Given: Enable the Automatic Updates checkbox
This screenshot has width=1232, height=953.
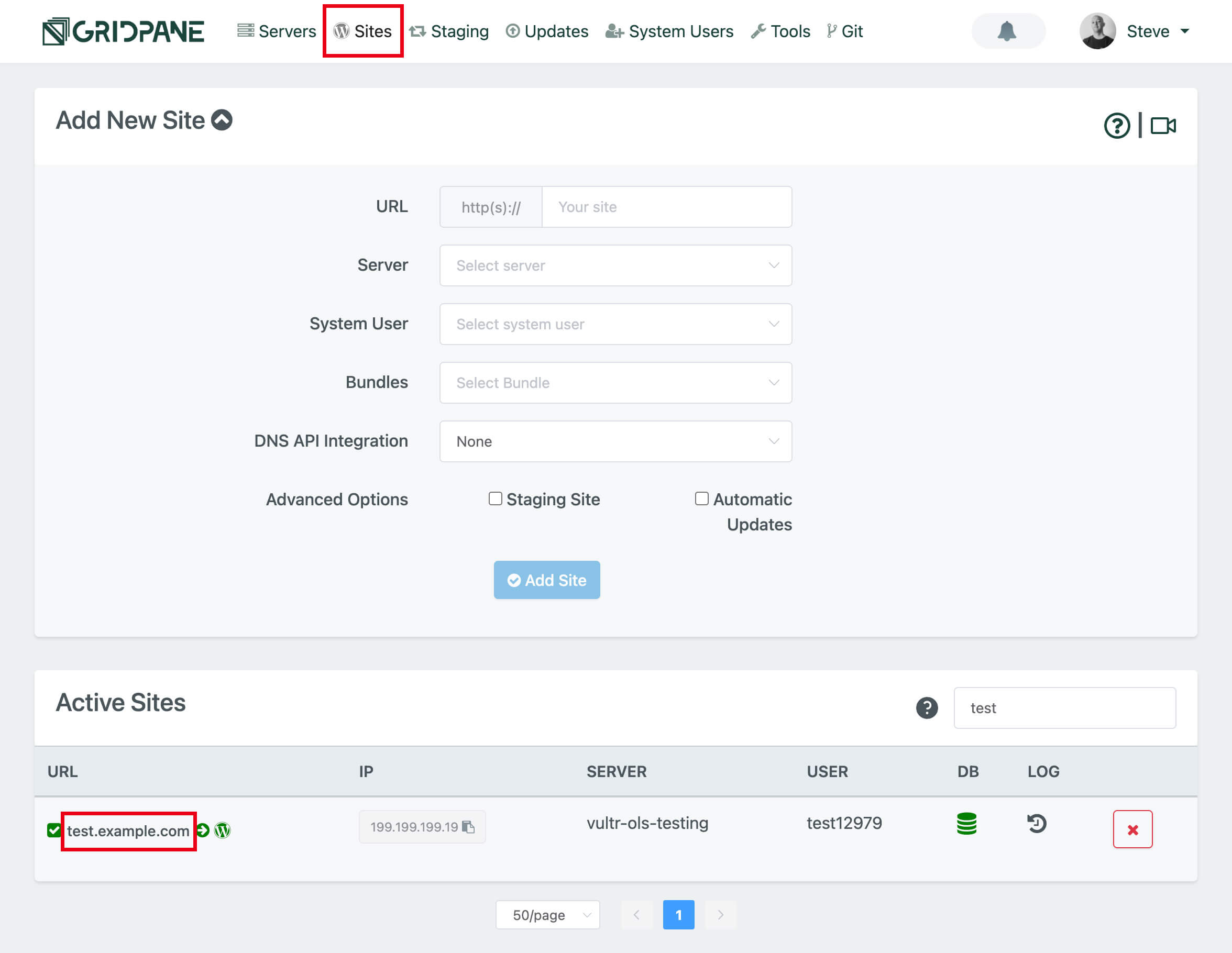Looking at the screenshot, I should coord(701,498).
